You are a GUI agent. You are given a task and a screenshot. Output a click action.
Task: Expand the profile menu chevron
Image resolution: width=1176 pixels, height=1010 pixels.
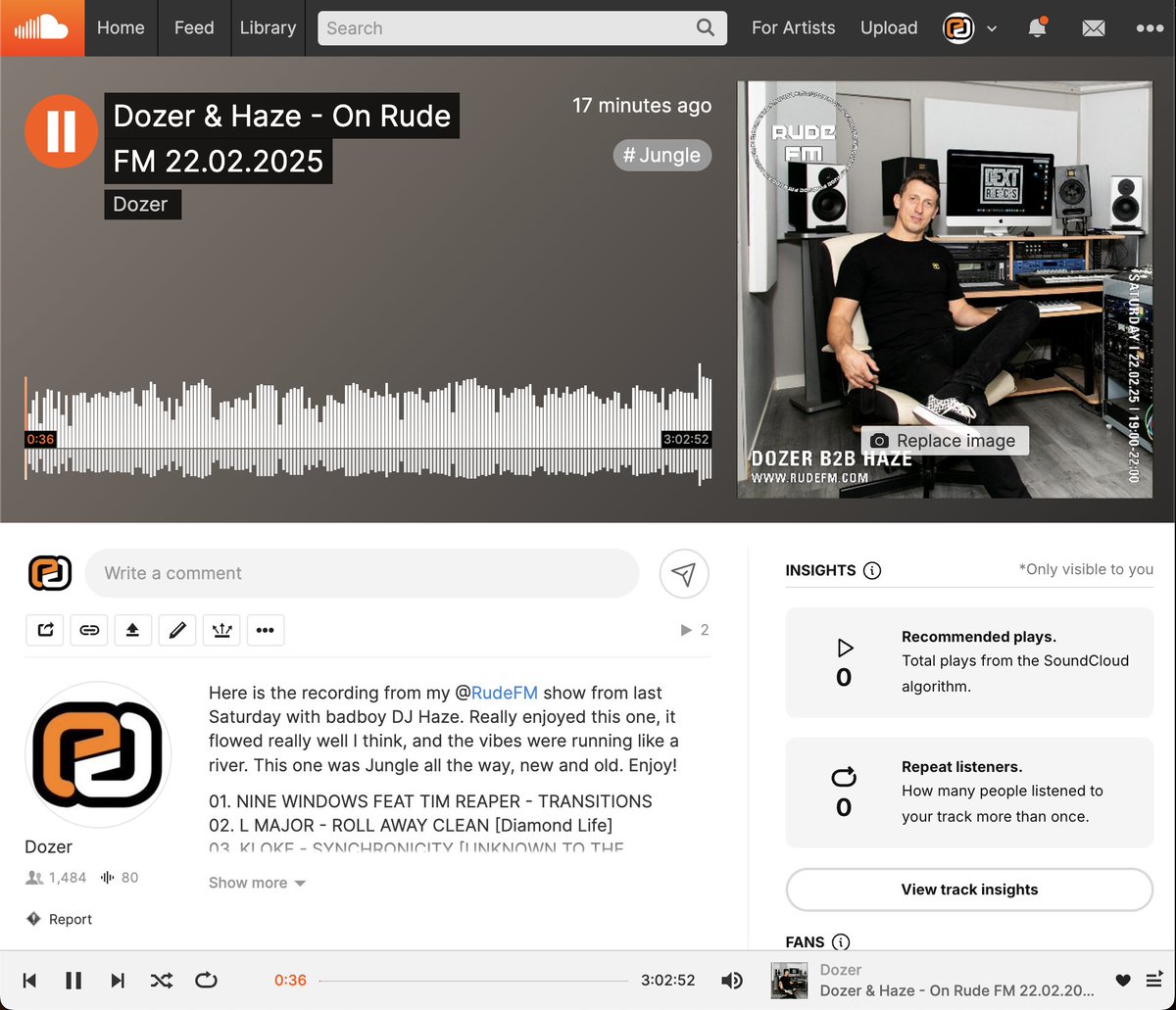click(992, 28)
